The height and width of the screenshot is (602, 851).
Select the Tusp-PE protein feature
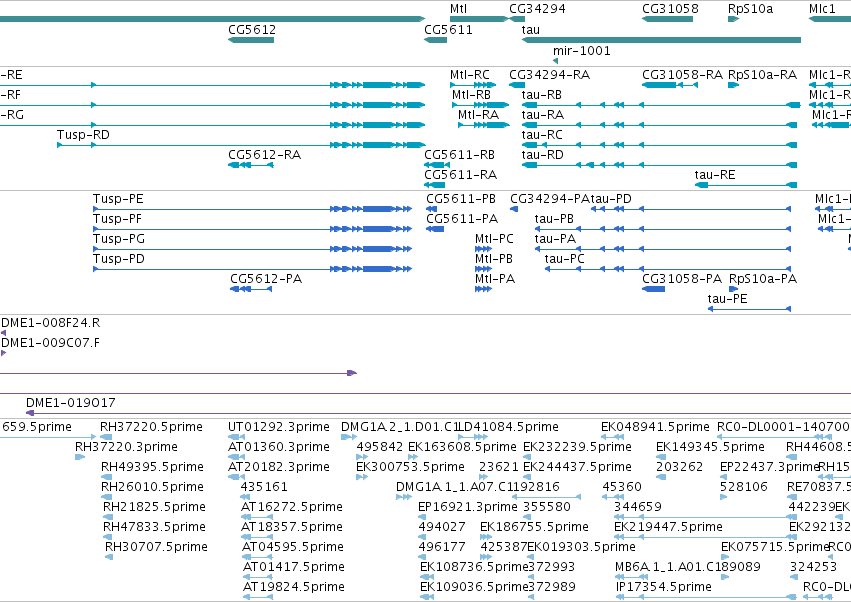point(252,209)
